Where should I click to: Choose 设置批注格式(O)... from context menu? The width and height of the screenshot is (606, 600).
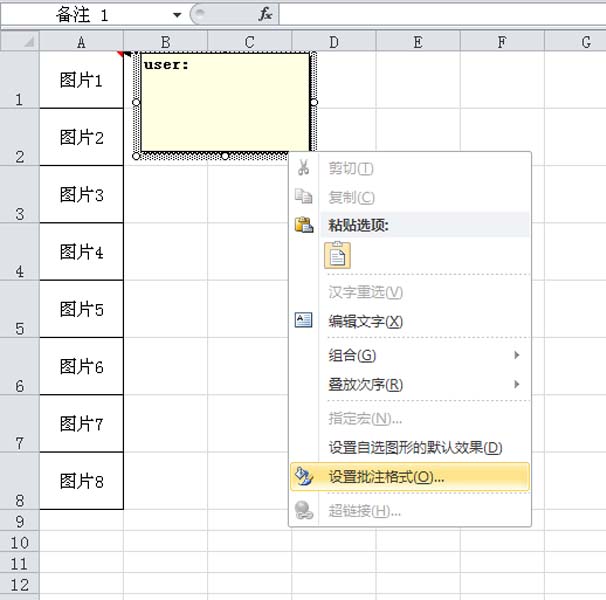tap(386, 477)
